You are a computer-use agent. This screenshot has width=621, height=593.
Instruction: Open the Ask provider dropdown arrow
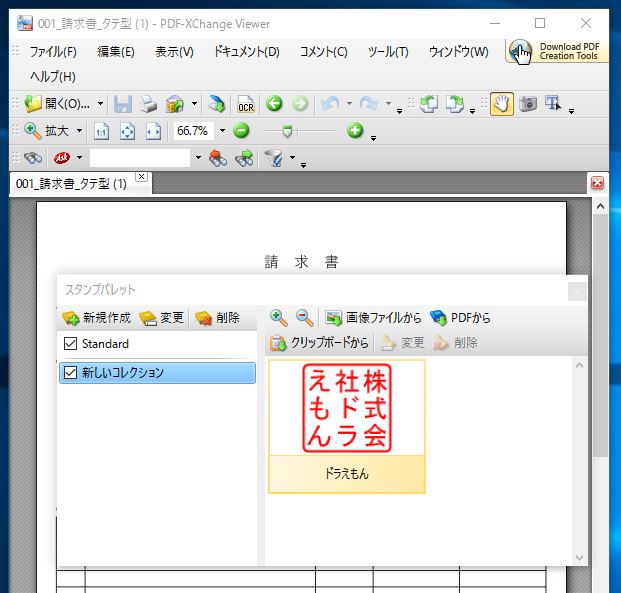79,158
